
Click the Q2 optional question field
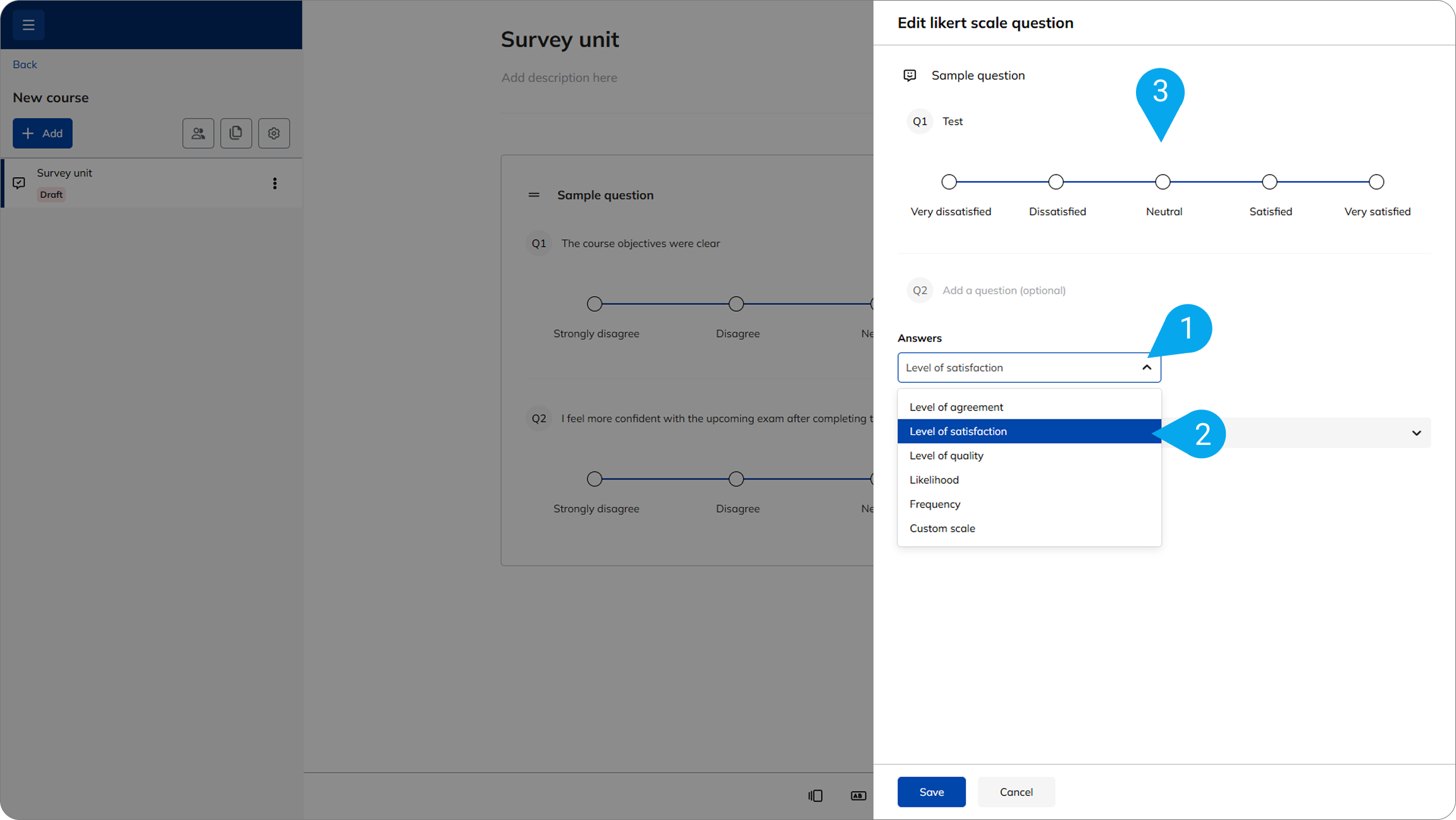pyautogui.click(x=1004, y=290)
